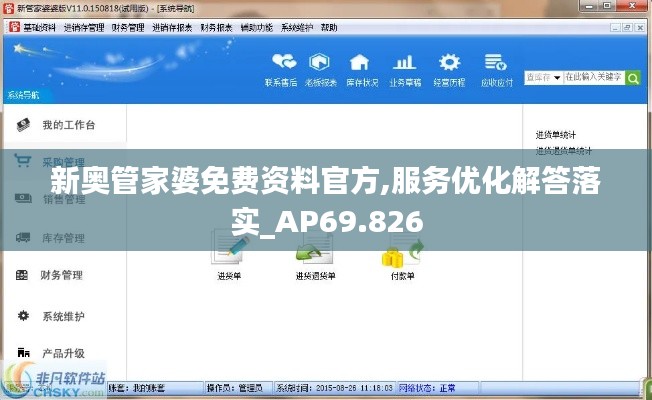Viewport: 652px width, 400px height.
Task: Open the 老板报表 toolbar icon
Action: coord(320,70)
